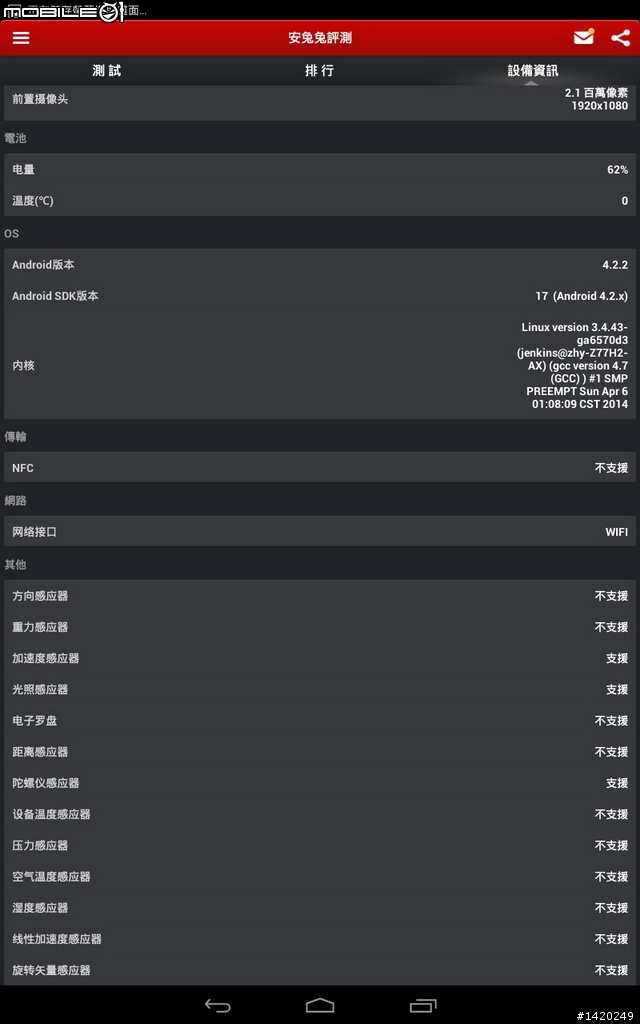Tap the 网络接口 WIFI row
The height and width of the screenshot is (1024, 640).
coord(320,532)
